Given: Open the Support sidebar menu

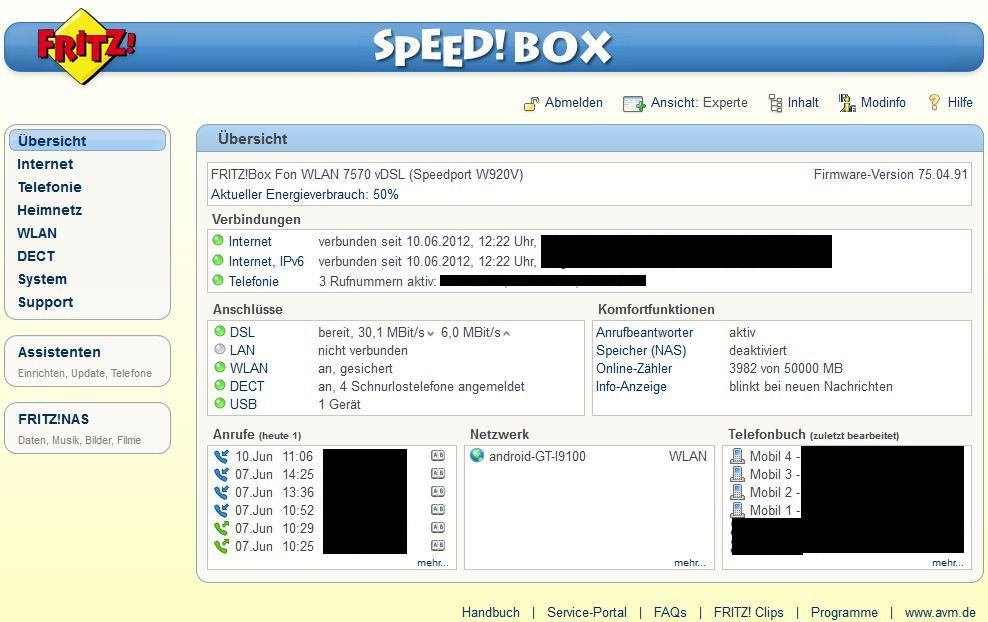Looking at the screenshot, I should (x=45, y=302).
